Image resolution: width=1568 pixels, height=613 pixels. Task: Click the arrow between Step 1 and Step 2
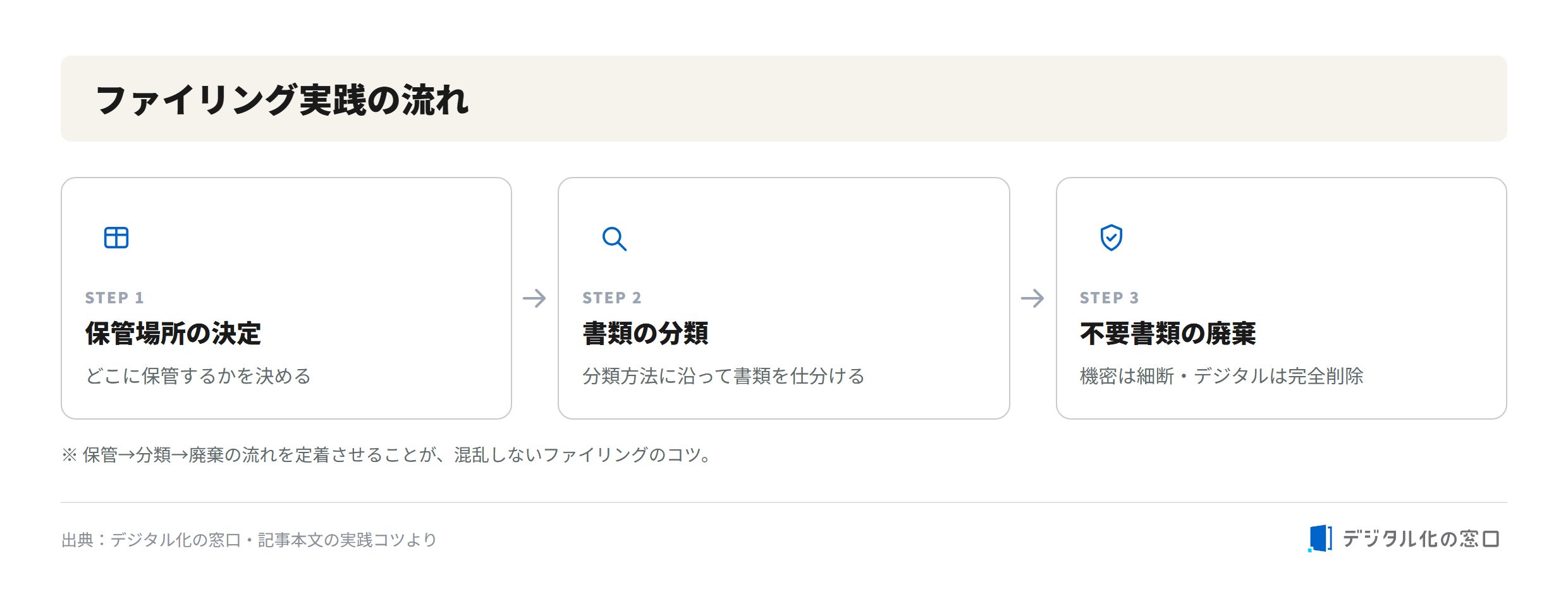coord(534,298)
